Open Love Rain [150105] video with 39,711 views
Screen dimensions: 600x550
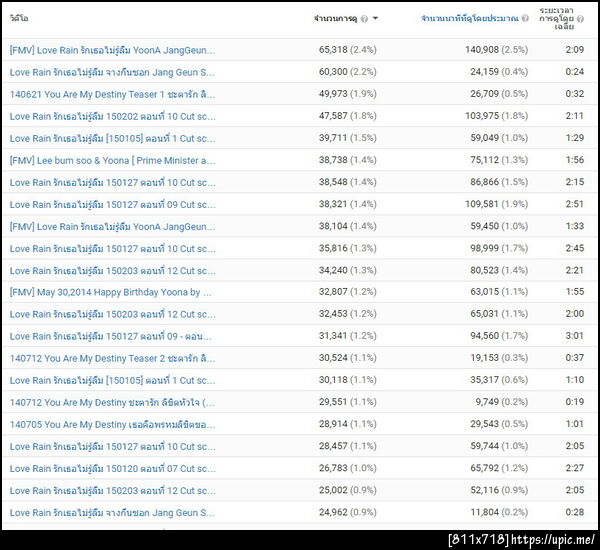click(x=112, y=138)
